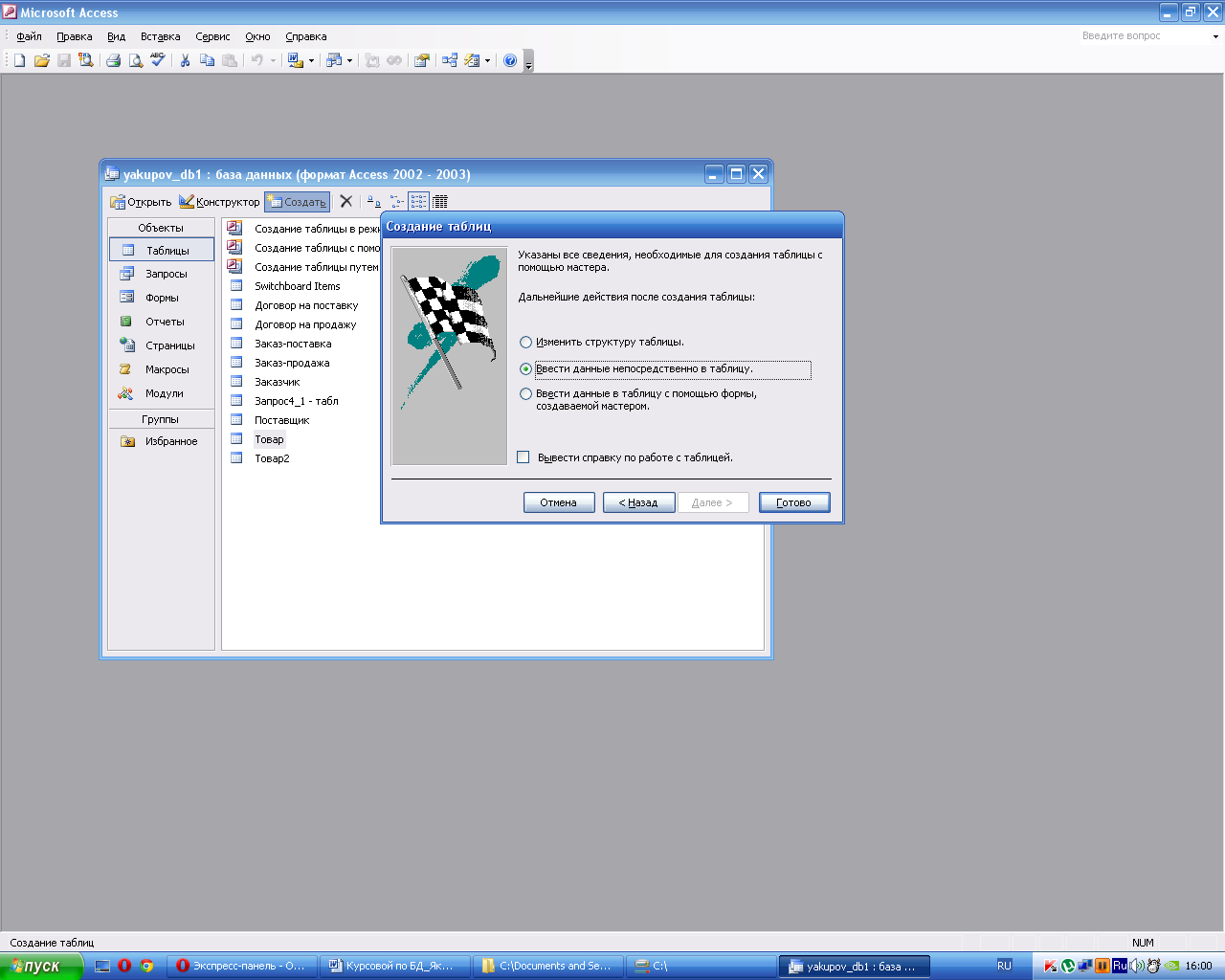Screen dimensions: 1225x980
Task: Click the Chrome icon in quick launch
Action: pyautogui.click(x=146, y=966)
